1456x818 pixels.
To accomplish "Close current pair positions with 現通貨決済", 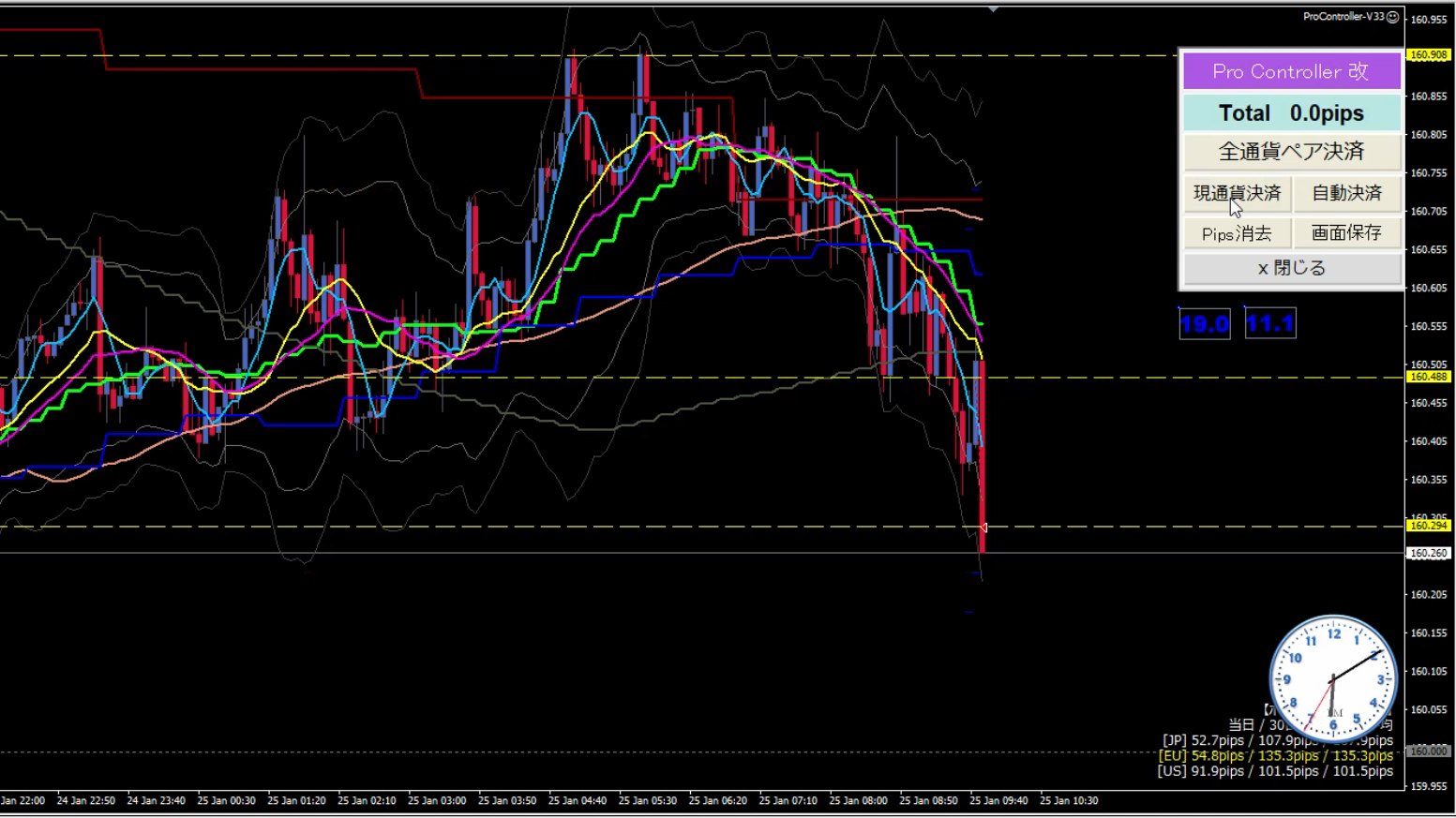I will tap(1237, 193).
